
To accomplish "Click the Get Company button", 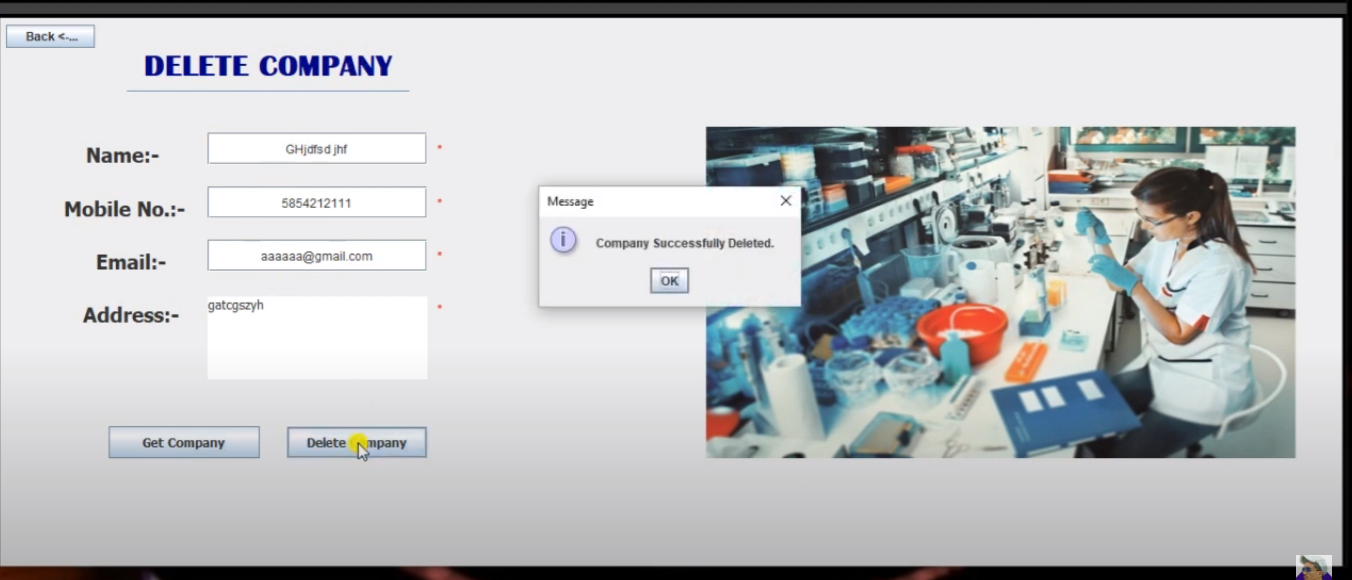I will point(183,441).
